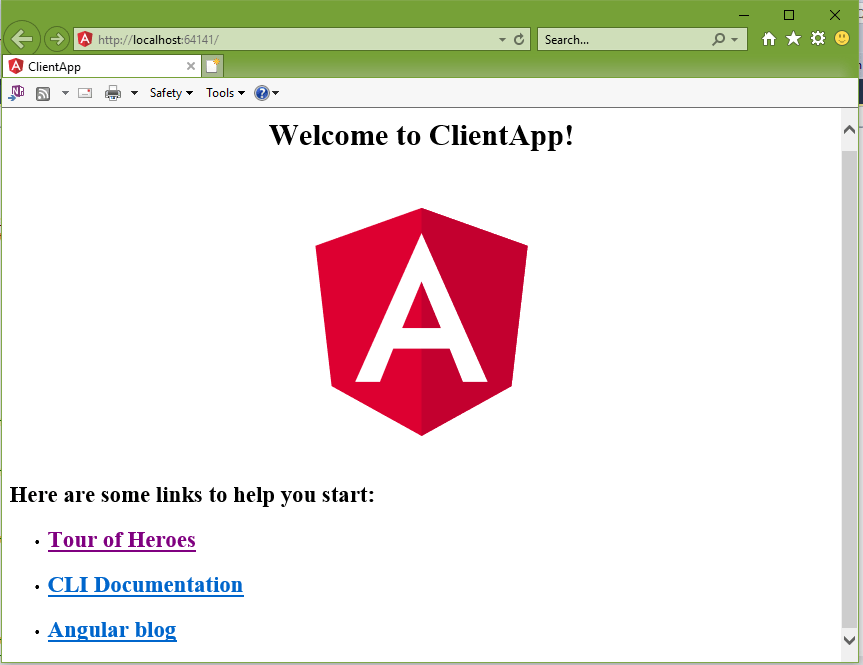The width and height of the screenshot is (863, 665).
Task: Click the smiley feedback icon
Action: [842, 39]
